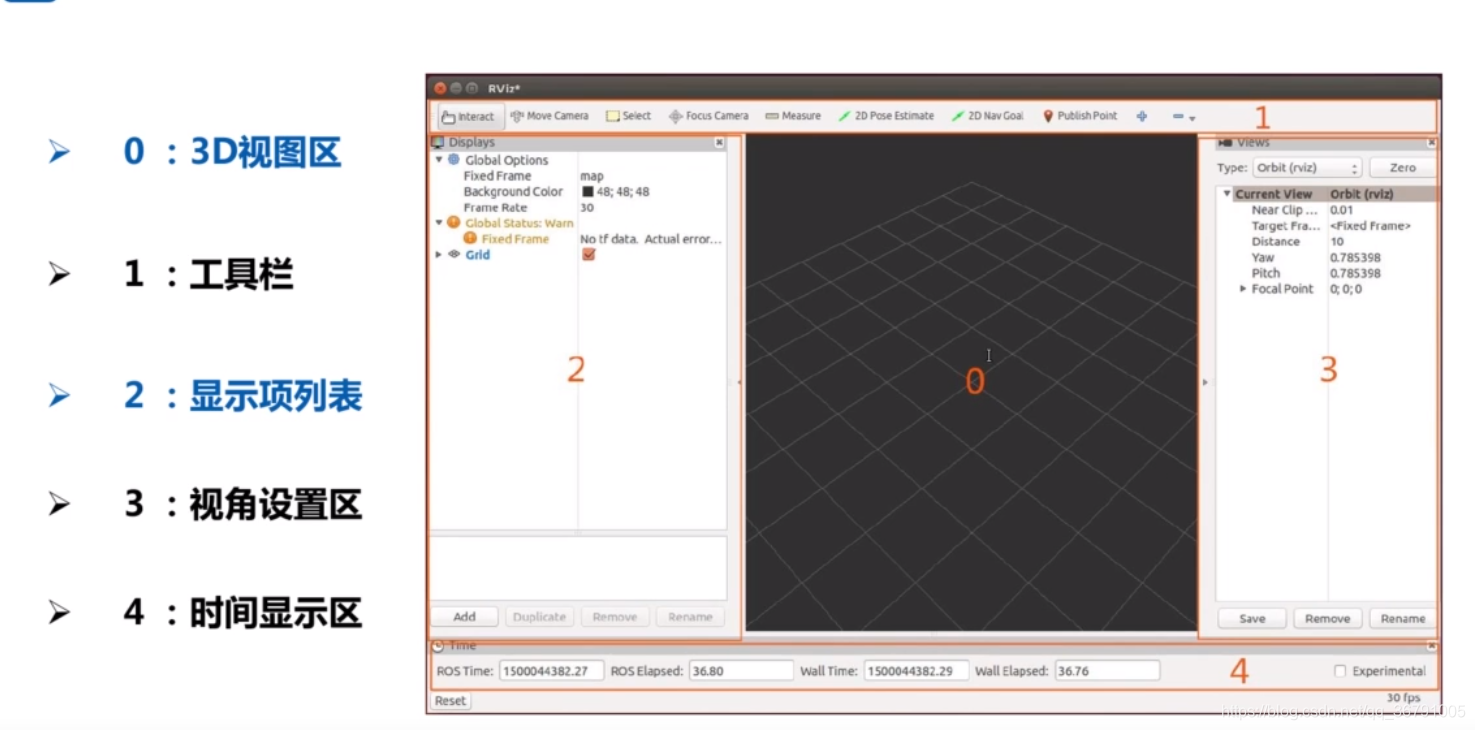Click the ROS Elapsed field
Image resolution: width=1475 pixels, height=730 pixels.
point(741,671)
